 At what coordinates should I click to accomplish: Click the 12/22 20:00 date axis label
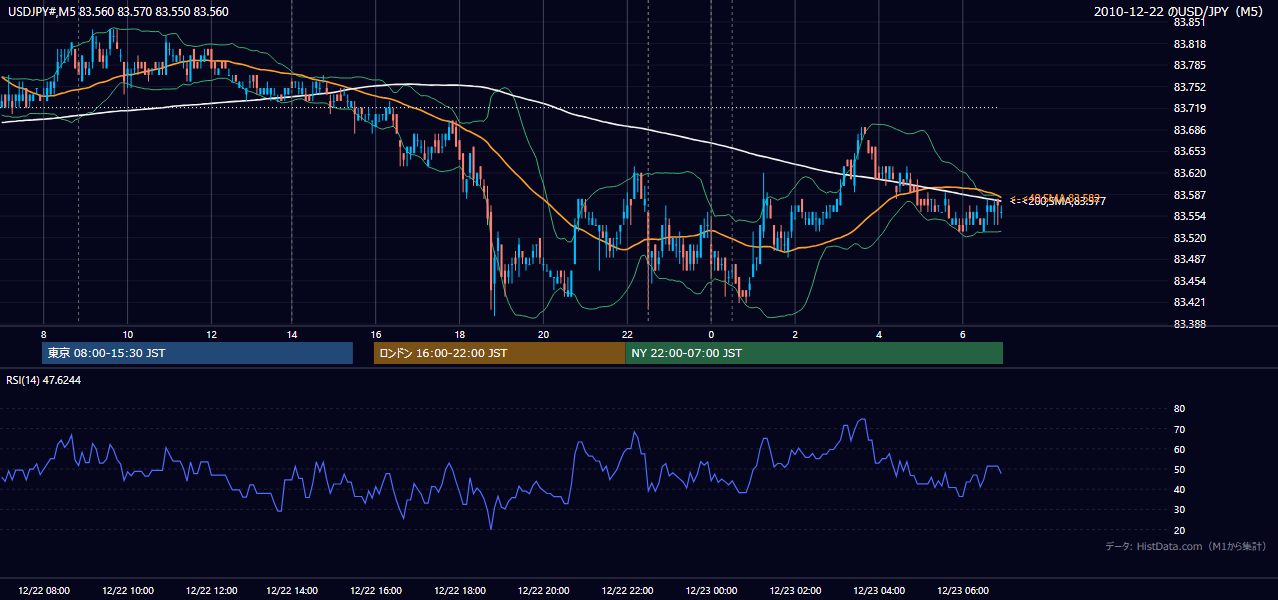pyautogui.click(x=545, y=591)
